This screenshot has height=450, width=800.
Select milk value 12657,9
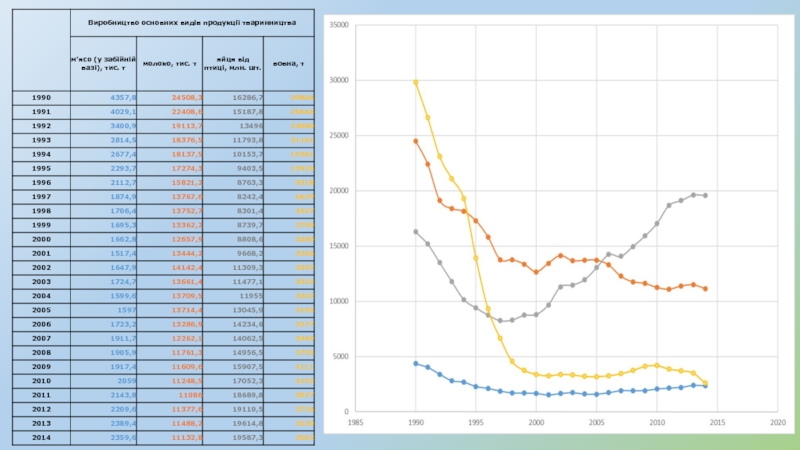(187, 239)
